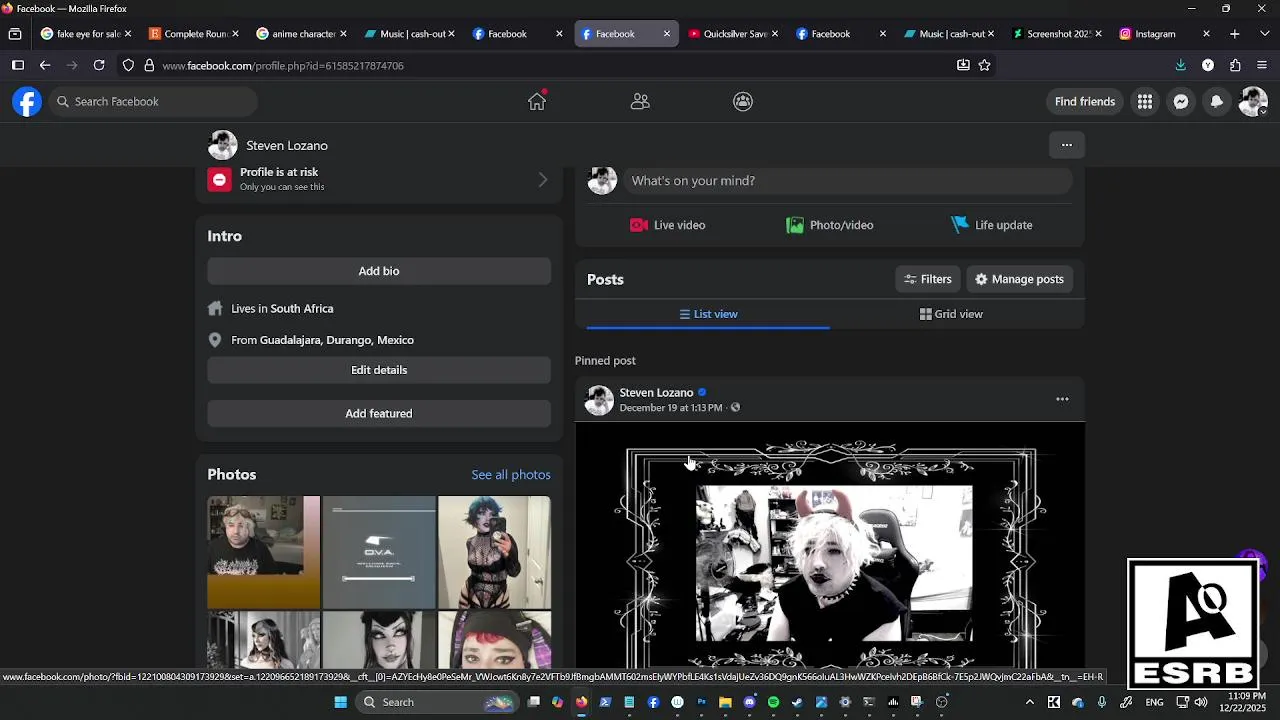Bookmark this page with star icon
The image size is (1280, 720).
point(985,65)
